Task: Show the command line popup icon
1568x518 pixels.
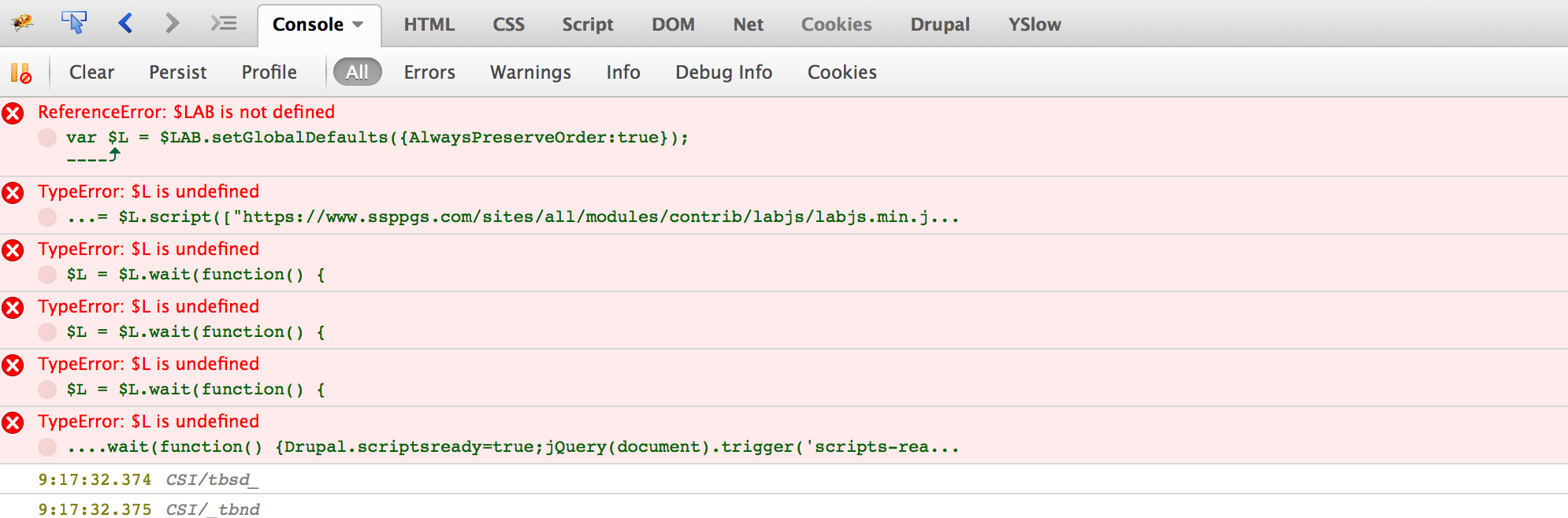Action: tap(224, 23)
